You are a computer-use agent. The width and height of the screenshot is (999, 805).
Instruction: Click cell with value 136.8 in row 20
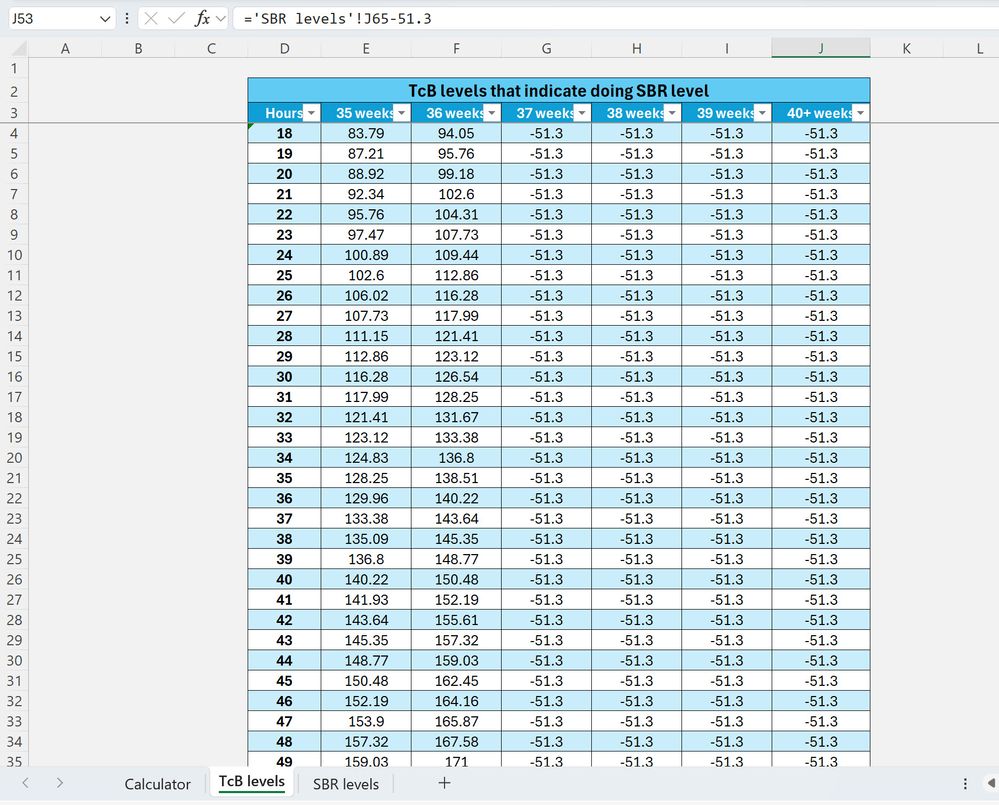pyautogui.click(x=456, y=458)
